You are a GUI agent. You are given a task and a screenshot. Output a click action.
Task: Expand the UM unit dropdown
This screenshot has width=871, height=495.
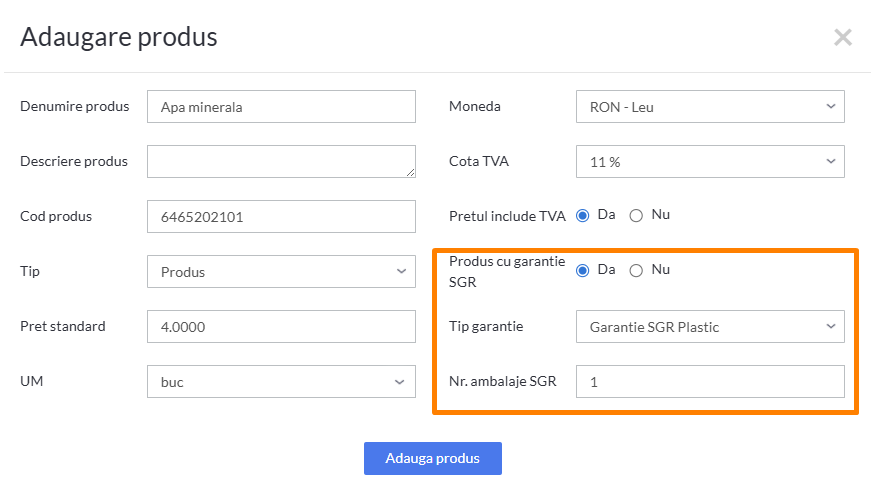[x=281, y=382]
